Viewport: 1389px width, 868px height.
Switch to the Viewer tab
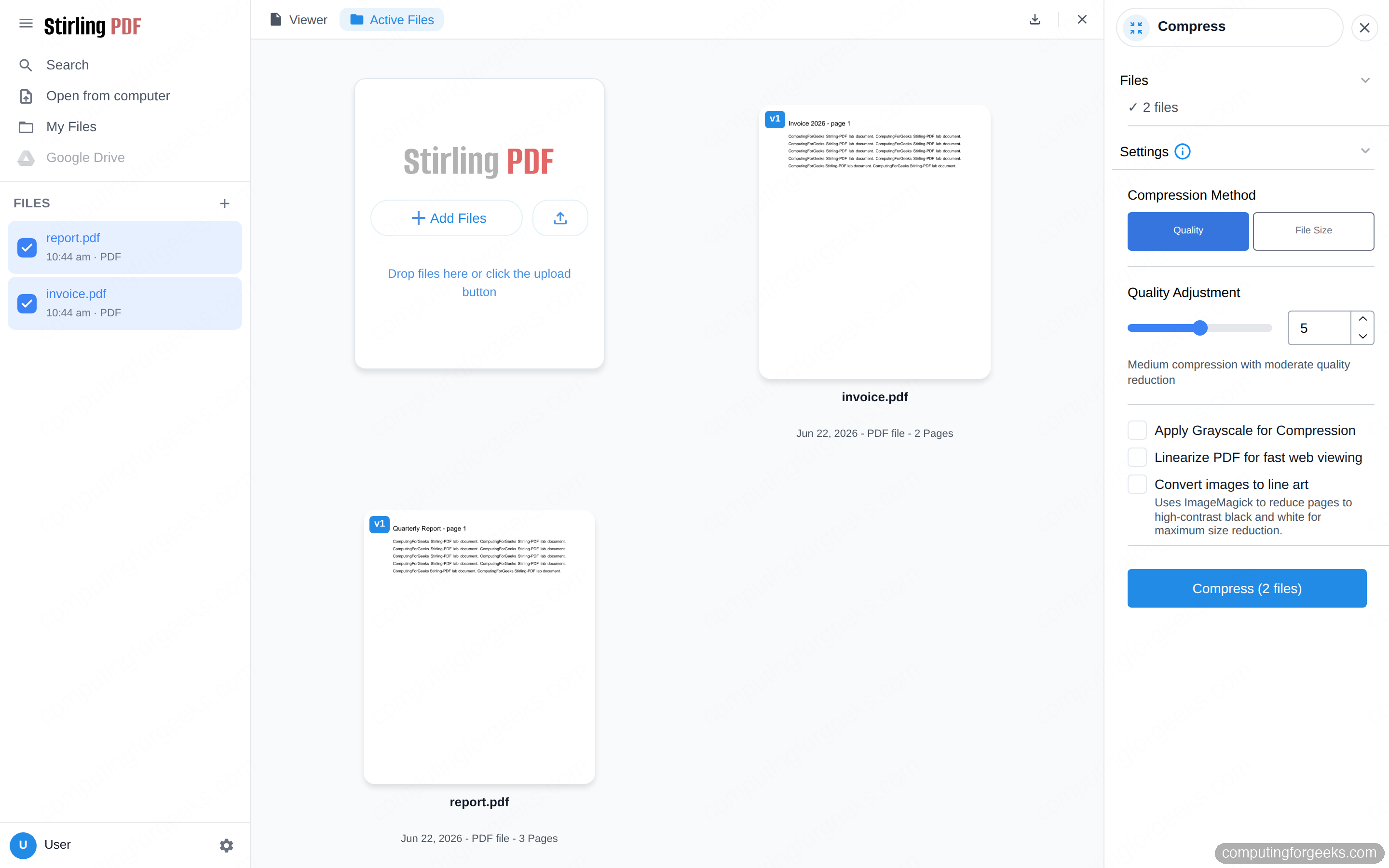pyautogui.click(x=299, y=19)
